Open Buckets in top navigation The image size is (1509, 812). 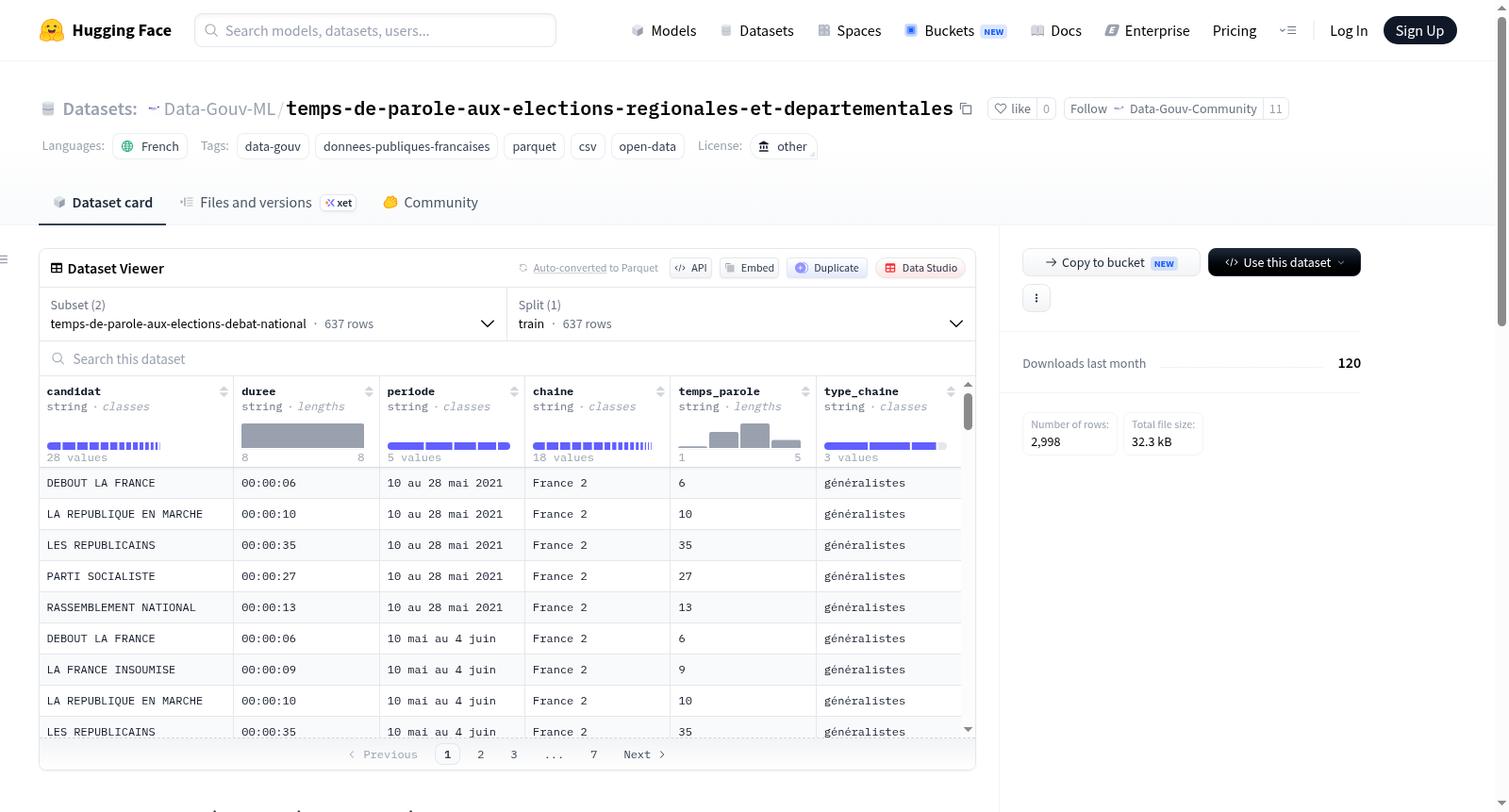(955, 30)
